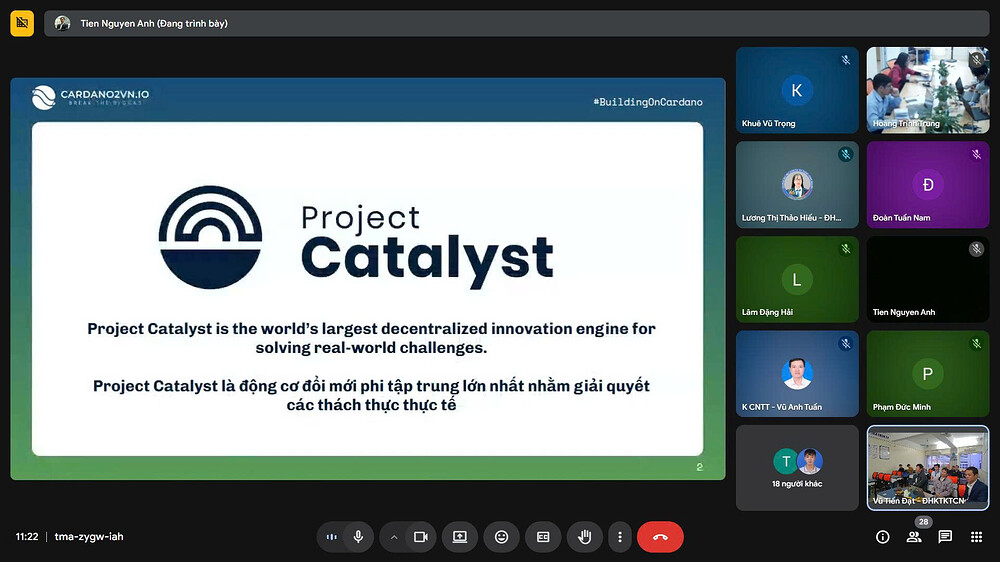Click presenter avatar in top bar
The width and height of the screenshot is (1000, 562).
tap(62, 24)
